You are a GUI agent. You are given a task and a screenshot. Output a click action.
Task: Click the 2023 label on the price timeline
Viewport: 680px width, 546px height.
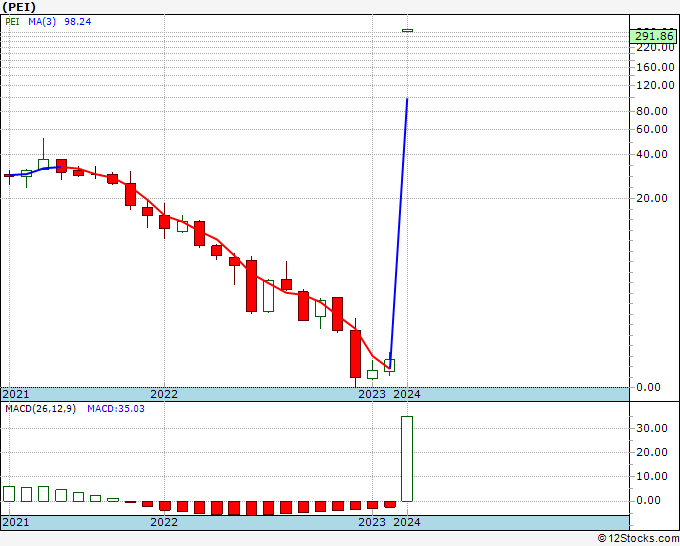[x=372, y=394]
